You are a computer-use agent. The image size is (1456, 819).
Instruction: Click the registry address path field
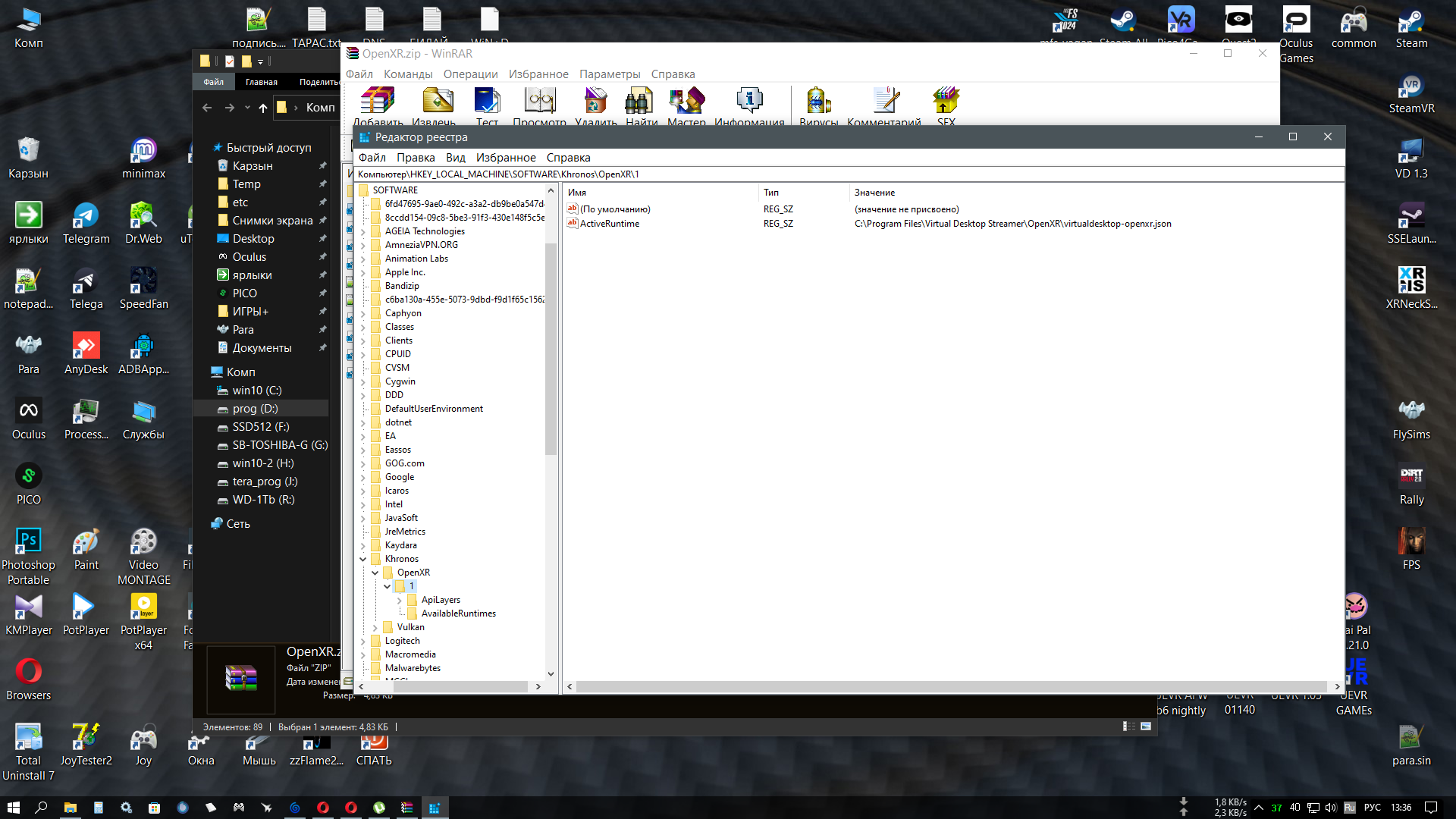point(849,174)
